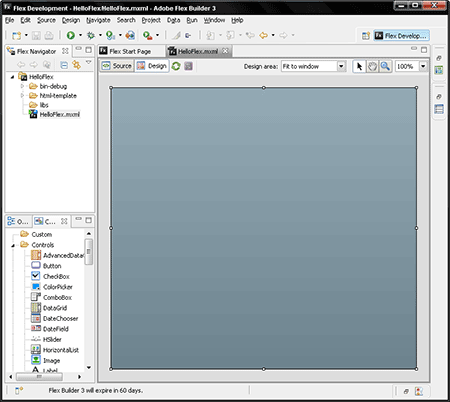
Task: Click the green Run application icon
Action: 71,35
